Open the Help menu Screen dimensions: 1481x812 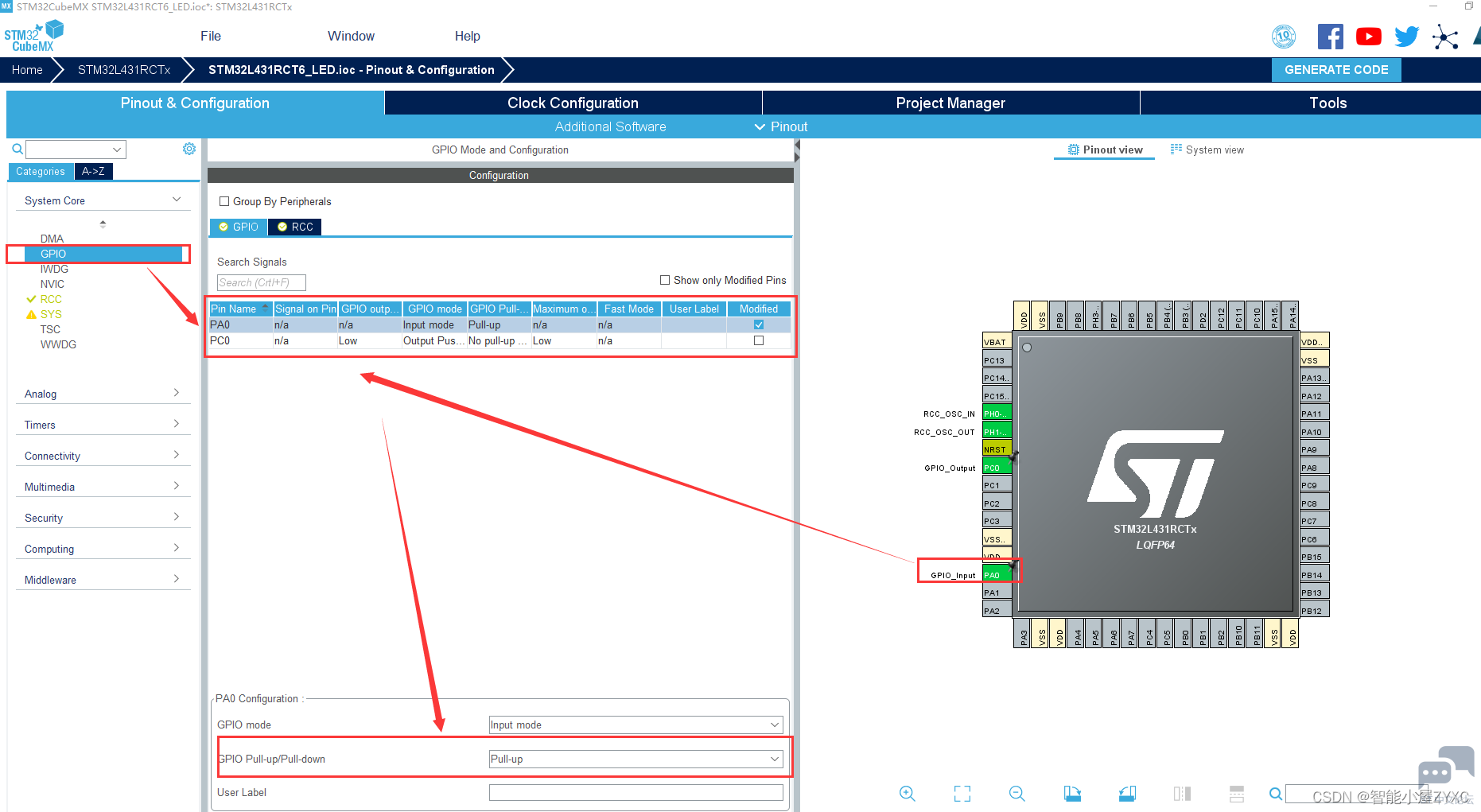tap(468, 36)
